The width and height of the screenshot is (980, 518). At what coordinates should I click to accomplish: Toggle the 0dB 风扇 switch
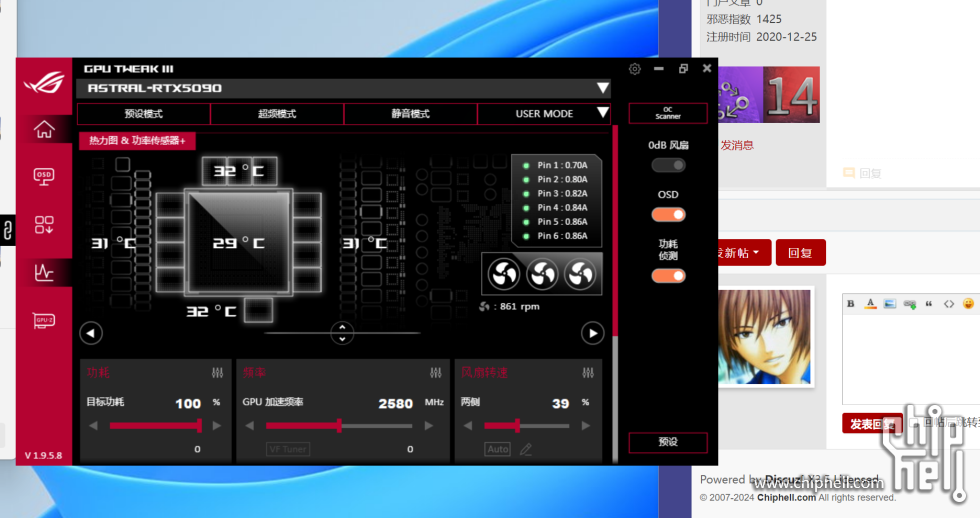pyautogui.click(x=668, y=165)
